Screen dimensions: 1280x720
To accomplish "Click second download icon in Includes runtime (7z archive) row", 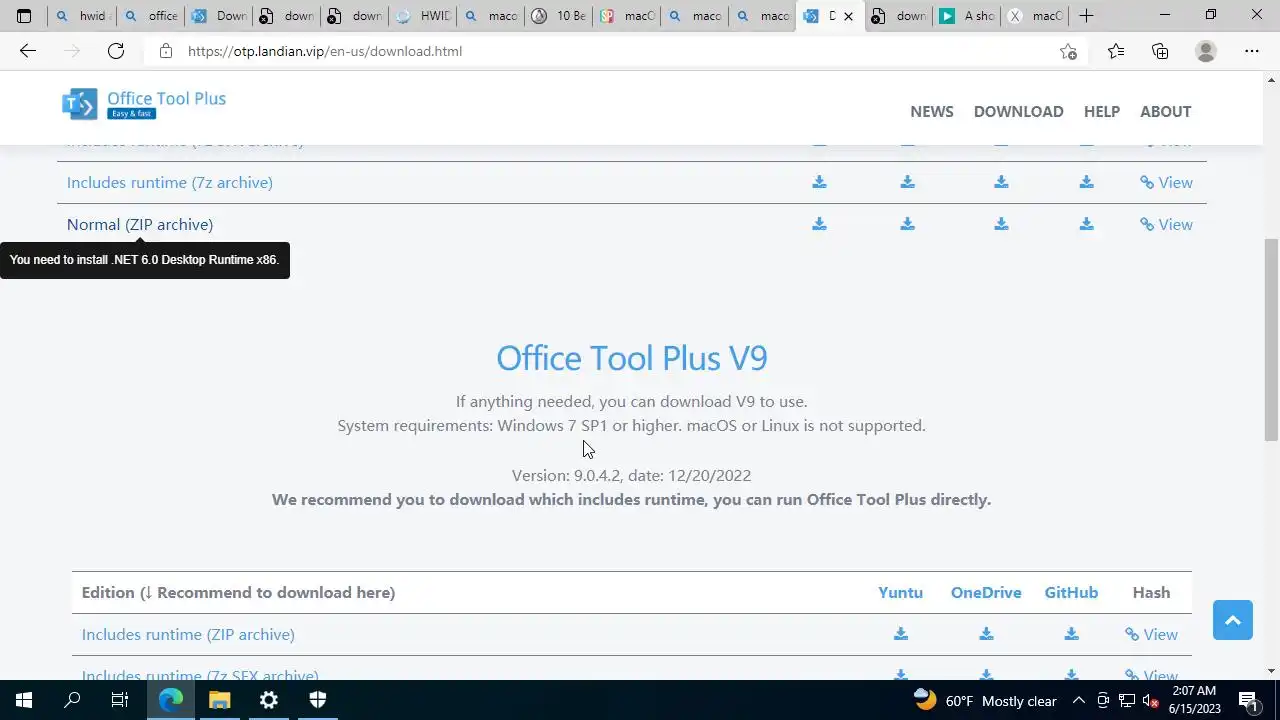I will [x=907, y=182].
